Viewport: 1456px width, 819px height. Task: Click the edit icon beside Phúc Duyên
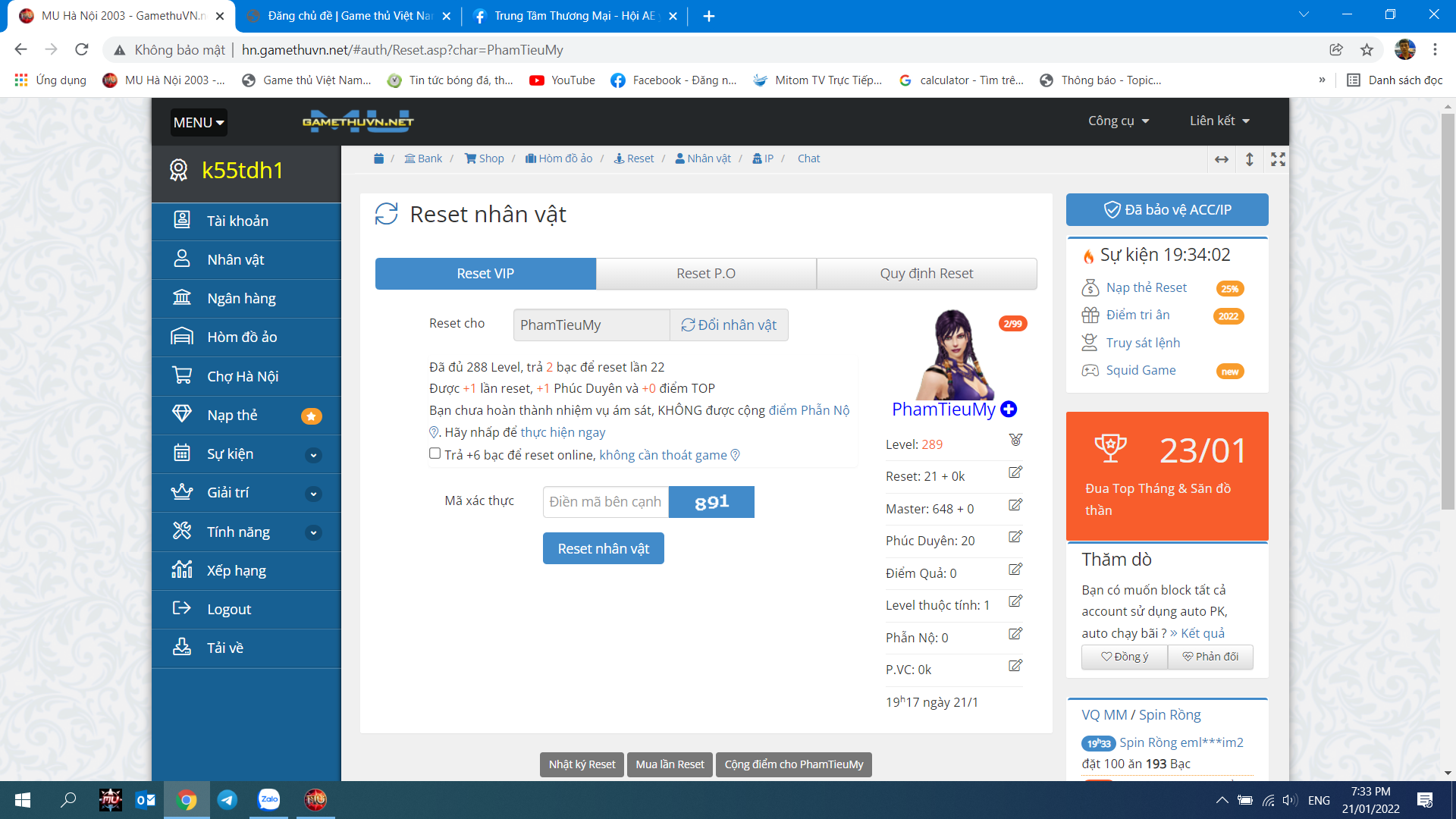tap(1015, 537)
